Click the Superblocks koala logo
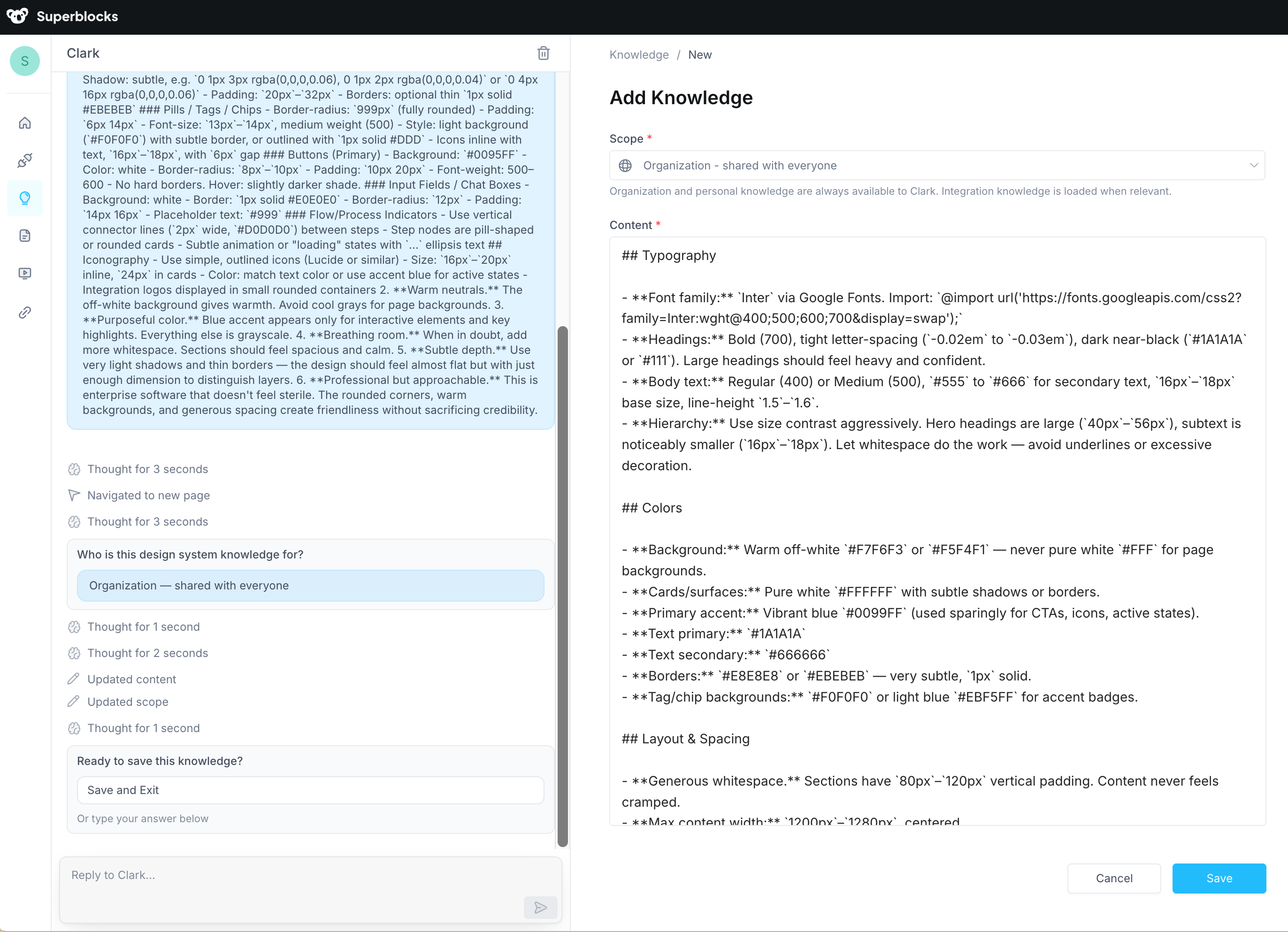 tap(17, 16)
